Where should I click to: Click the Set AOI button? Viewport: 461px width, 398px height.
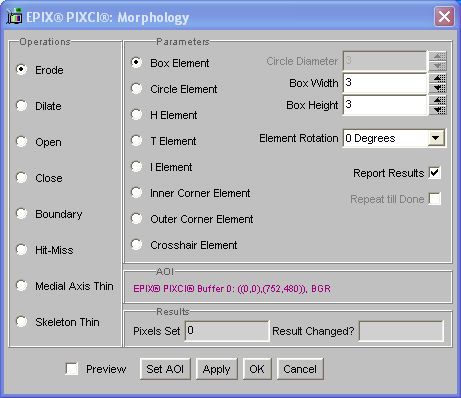pyautogui.click(x=165, y=369)
